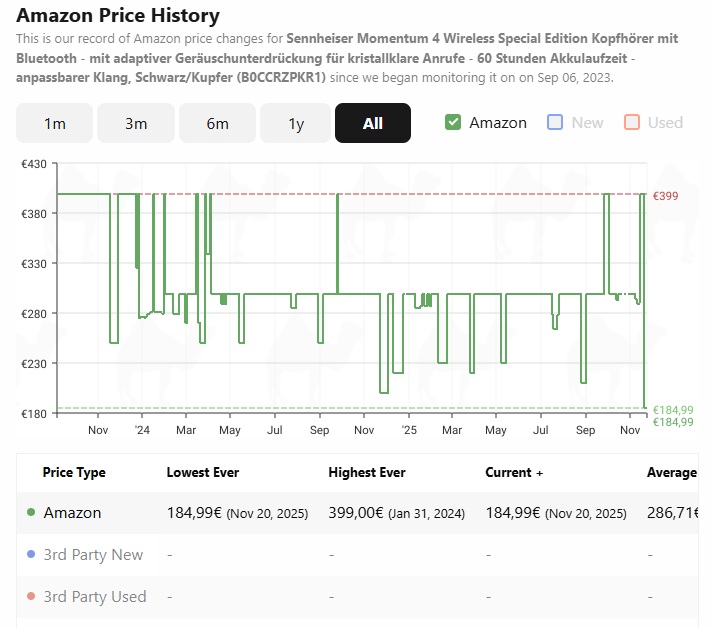
Task: Click the €430 y-axis label
Action: [34, 164]
